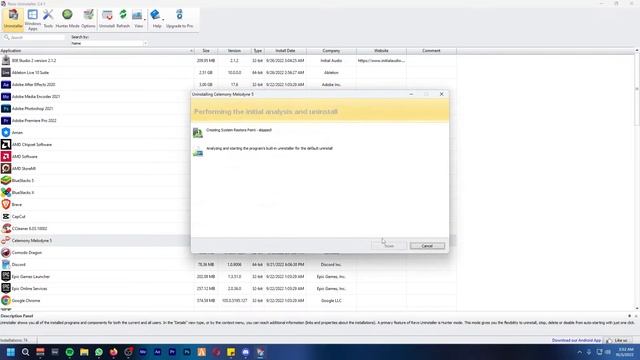Open the Help toolbar icon

coord(156,19)
